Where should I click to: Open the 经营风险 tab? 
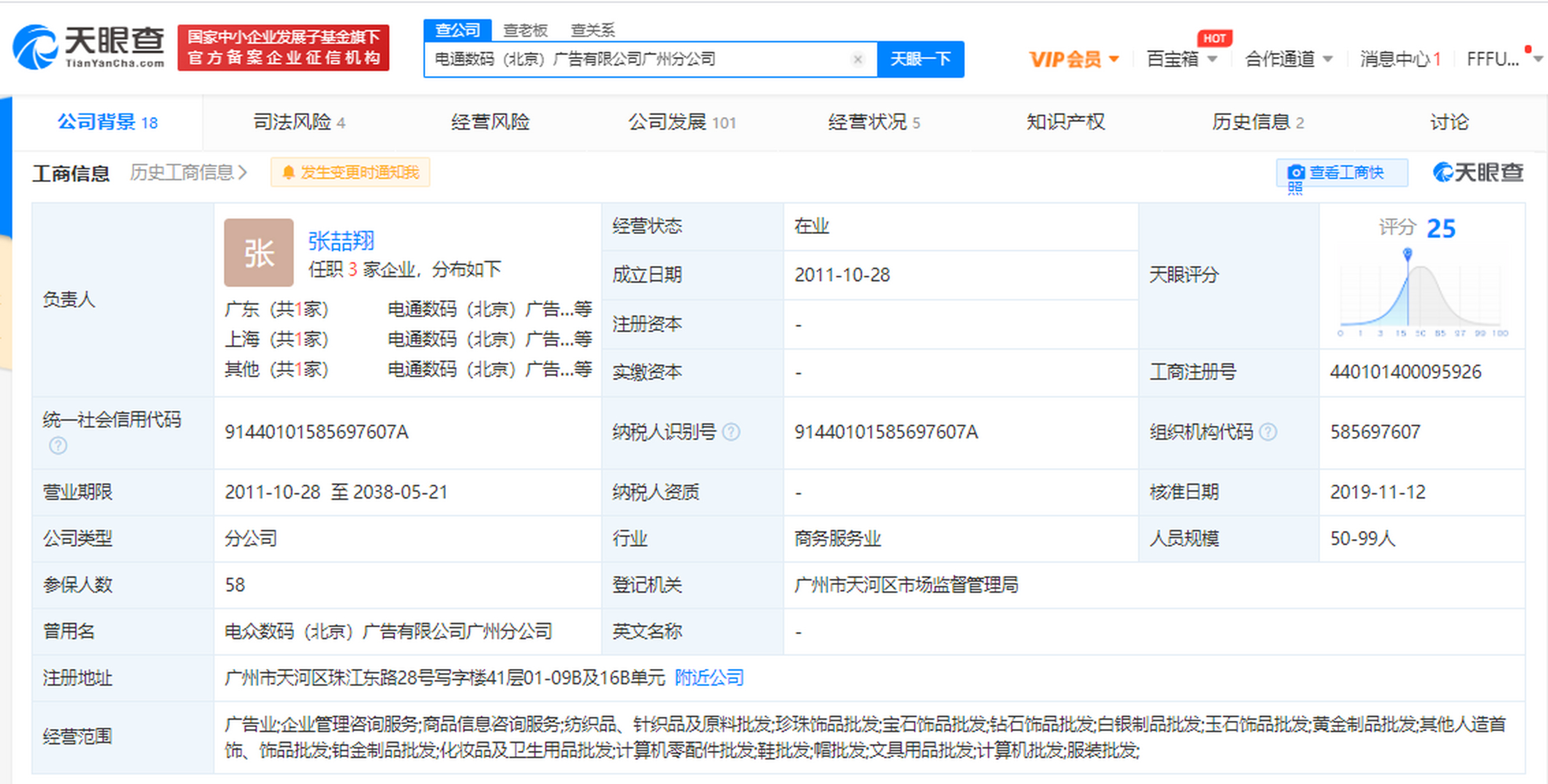490,122
